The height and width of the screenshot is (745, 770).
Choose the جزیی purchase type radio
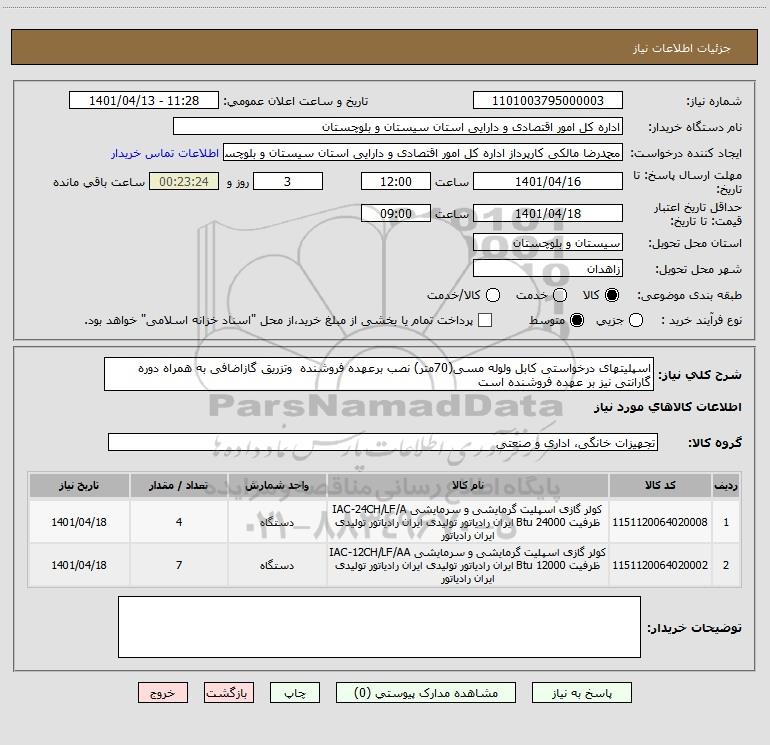click(636, 320)
